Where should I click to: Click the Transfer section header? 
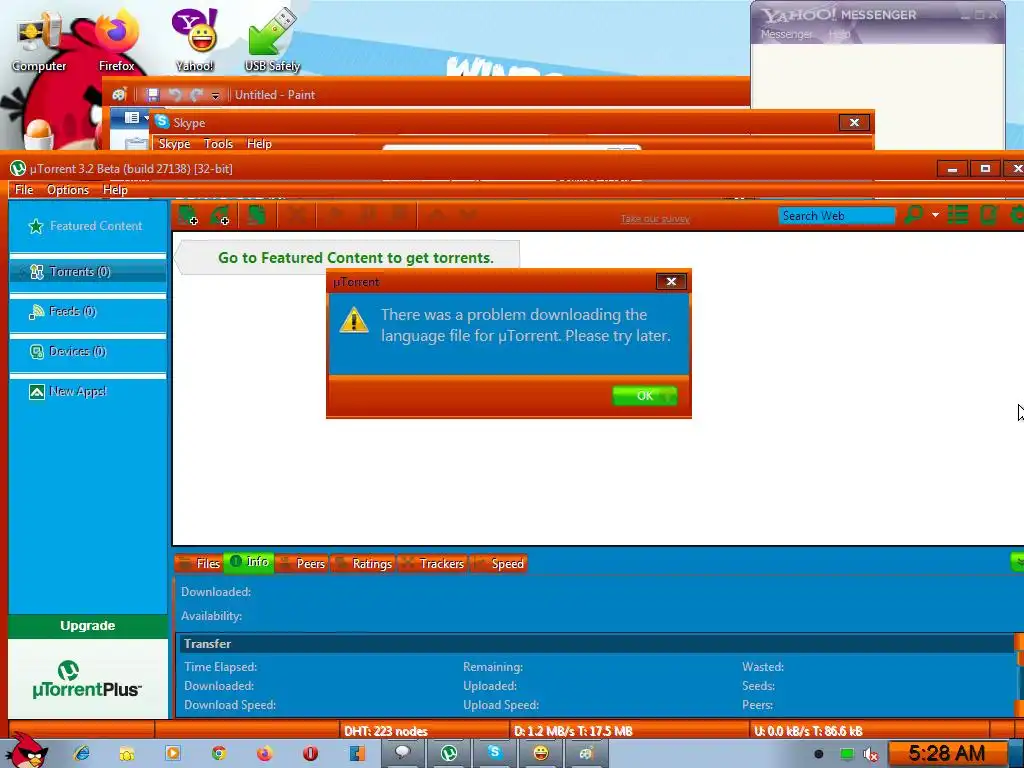[x=596, y=644]
